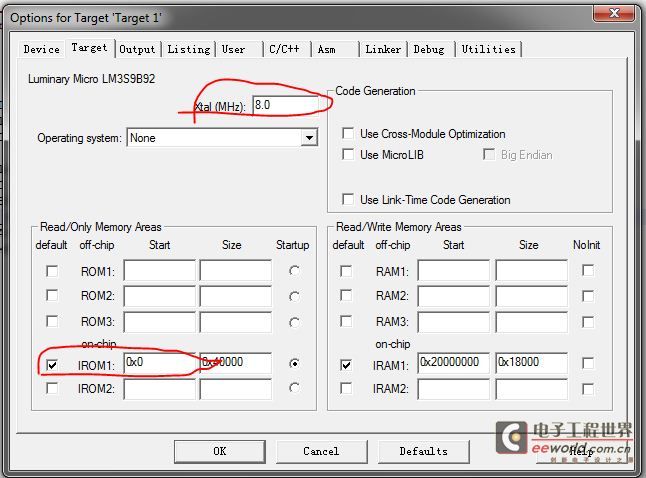Image resolution: width=646 pixels, height=478 pixels.
Task: Check the ROM2 default checkbox
Action: tap(52, 295)
